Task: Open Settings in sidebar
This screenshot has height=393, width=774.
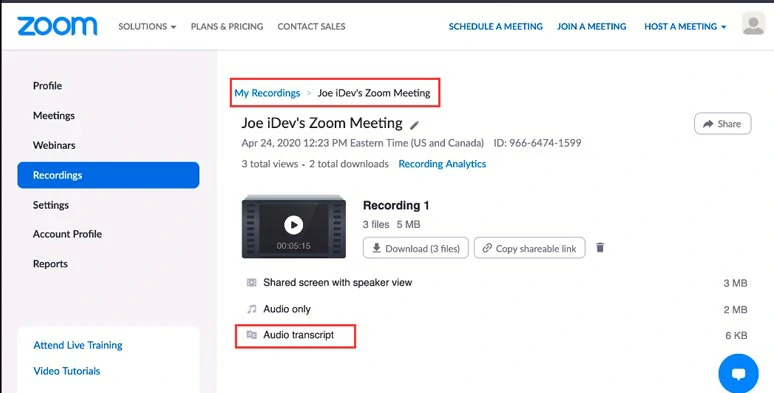Action: [x=51, y=205]
